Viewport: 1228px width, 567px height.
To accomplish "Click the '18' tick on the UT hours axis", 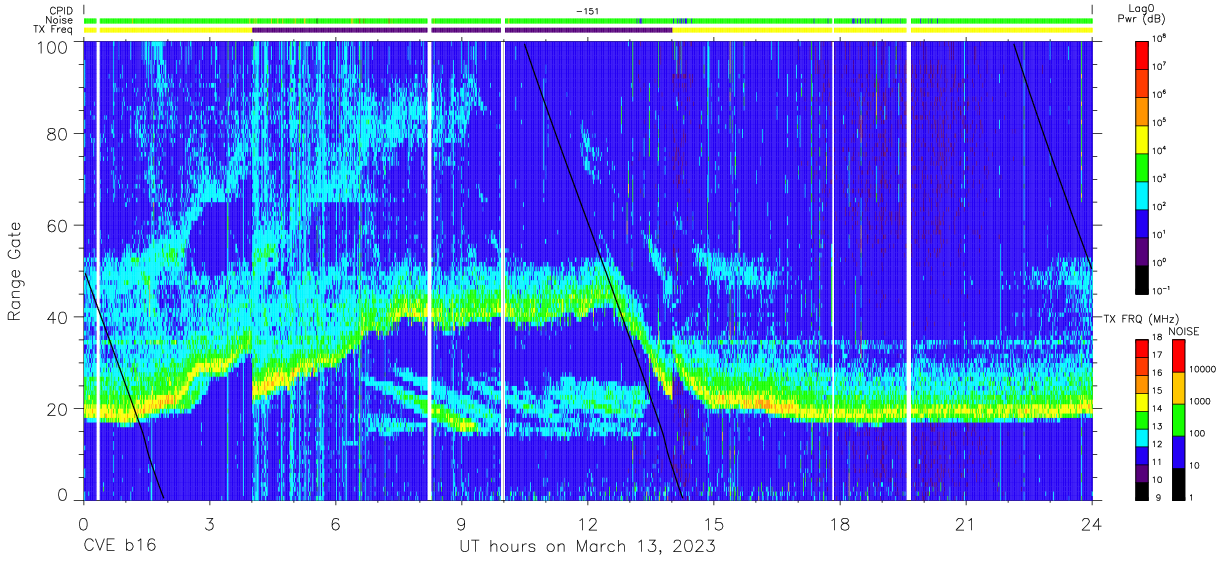I will (840, 522).
